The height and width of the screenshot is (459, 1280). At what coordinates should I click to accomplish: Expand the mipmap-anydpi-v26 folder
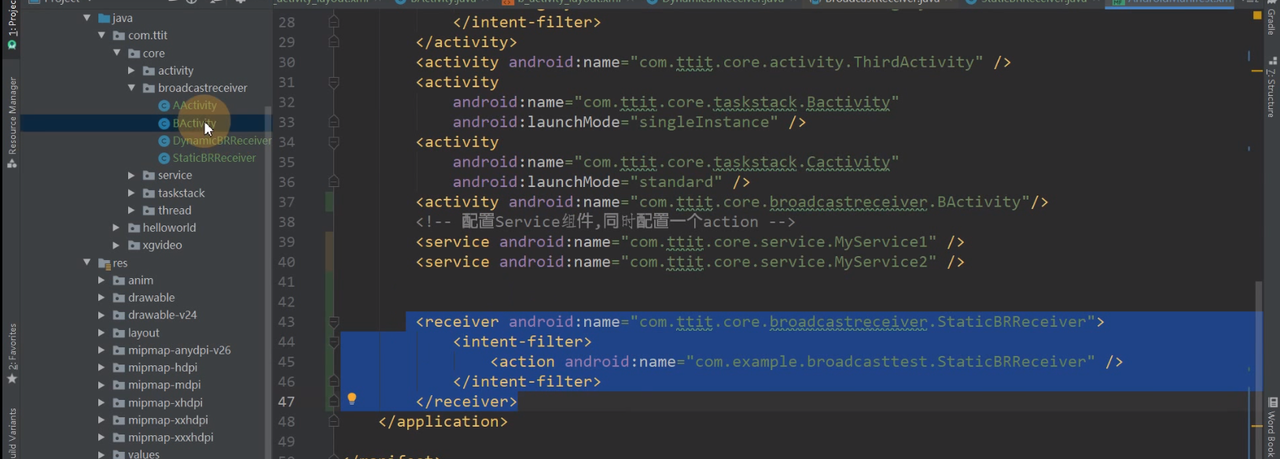[x=103, y=350]
